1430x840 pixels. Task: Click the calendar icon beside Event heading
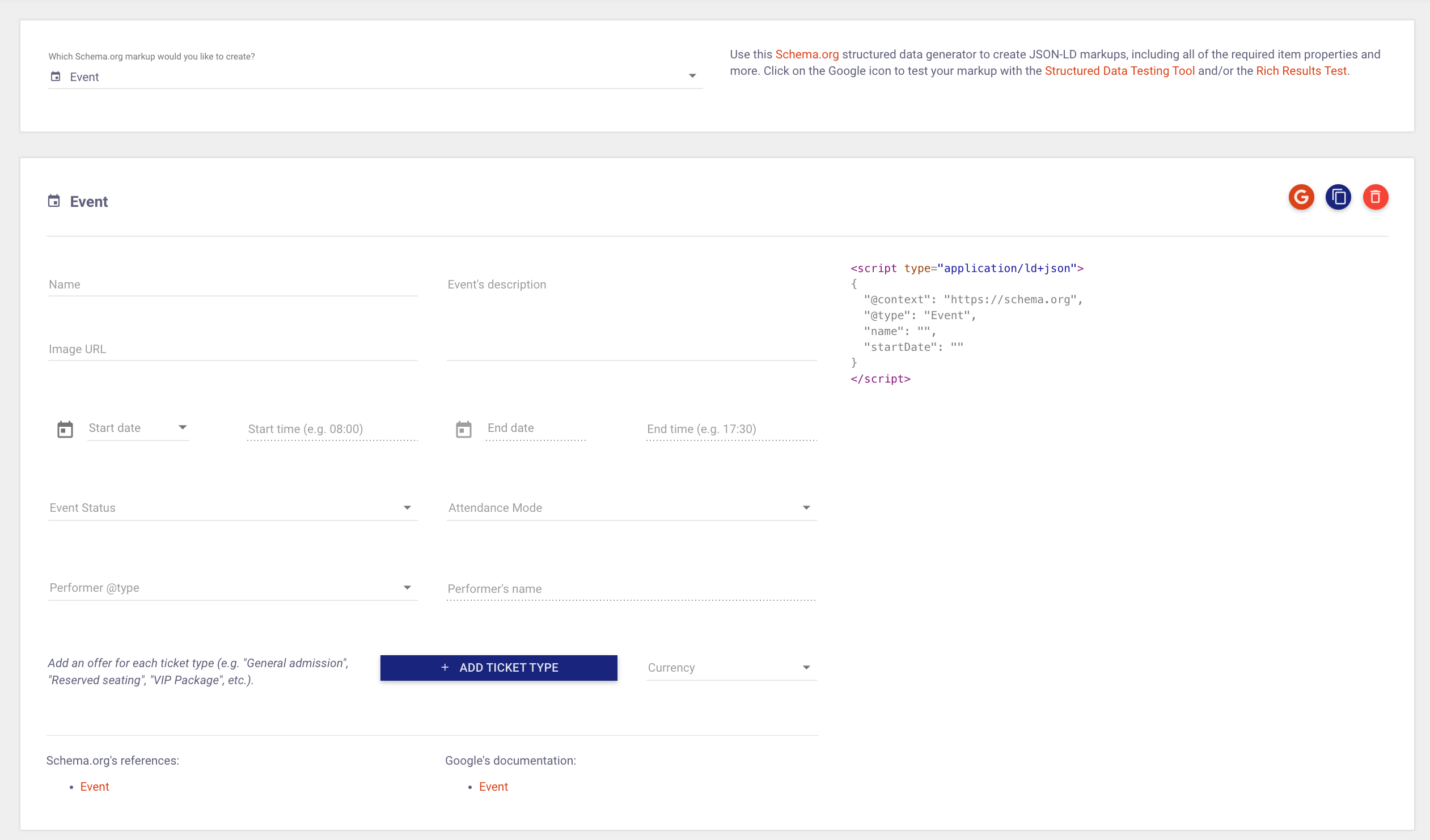(54, 201)
